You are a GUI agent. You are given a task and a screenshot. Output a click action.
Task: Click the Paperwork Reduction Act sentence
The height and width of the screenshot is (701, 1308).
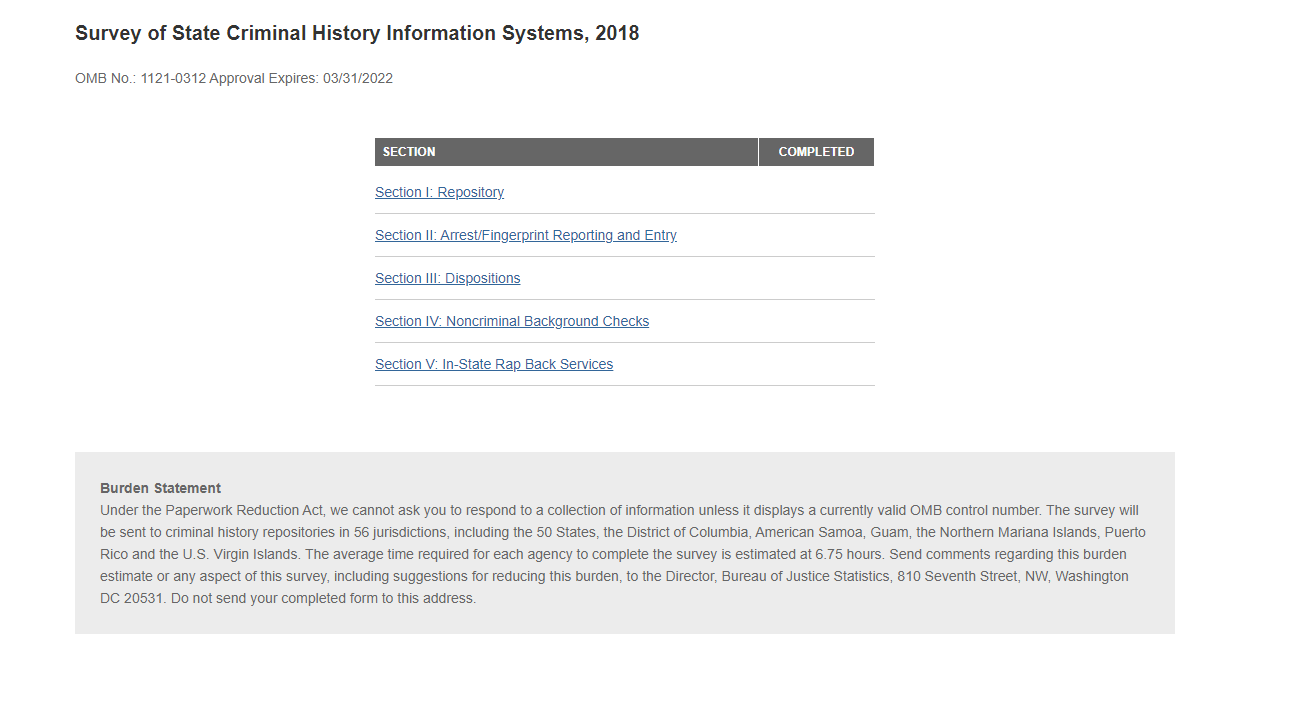point(400,510)
